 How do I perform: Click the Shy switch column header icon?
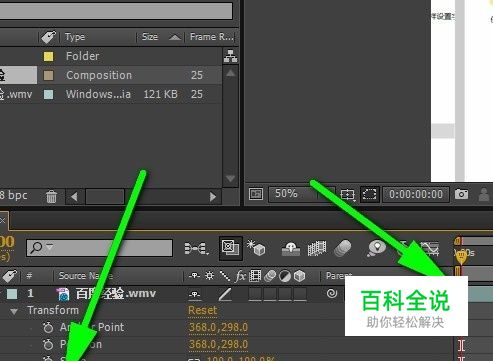tap(194, 276)
